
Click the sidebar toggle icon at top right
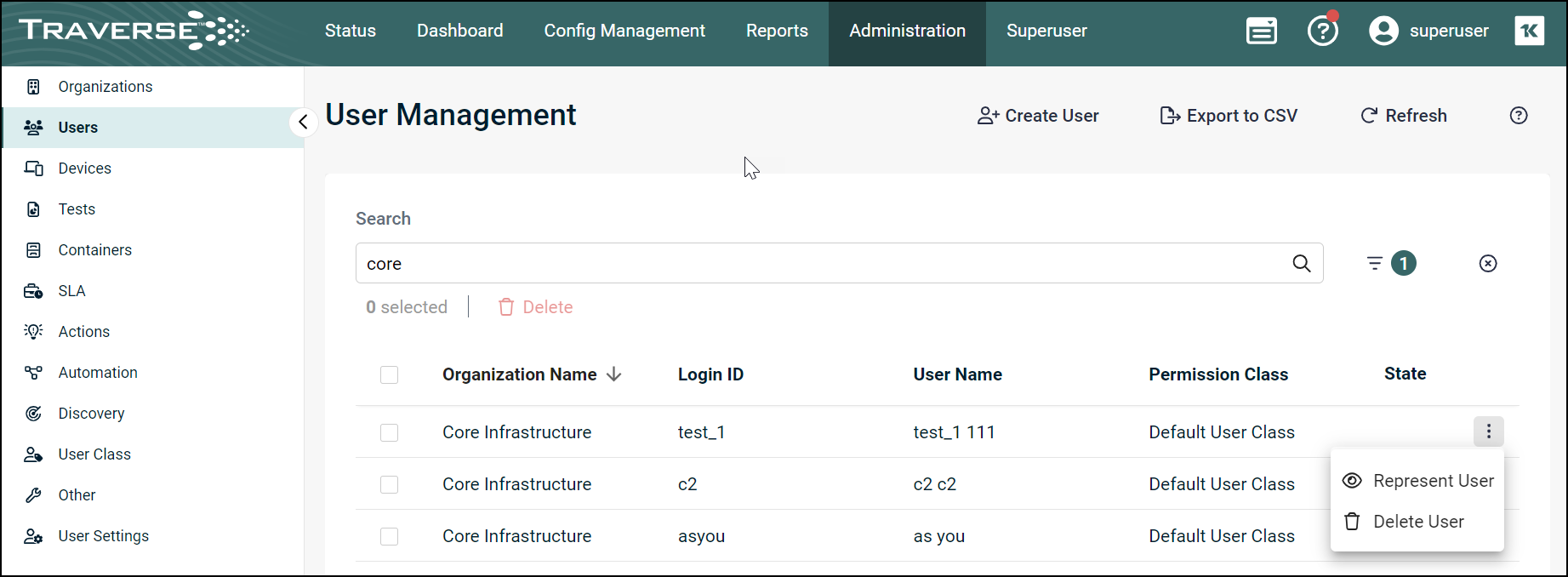[1529, 31]
